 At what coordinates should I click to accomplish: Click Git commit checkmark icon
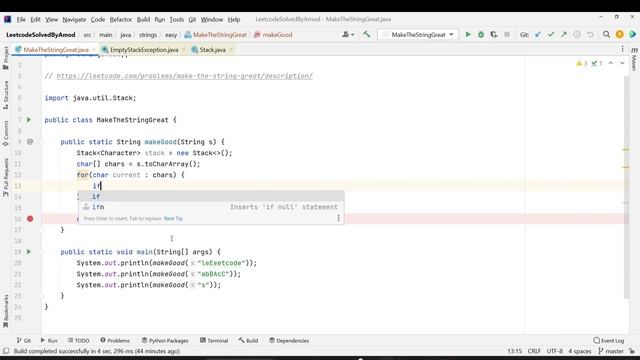click(551, 35)
